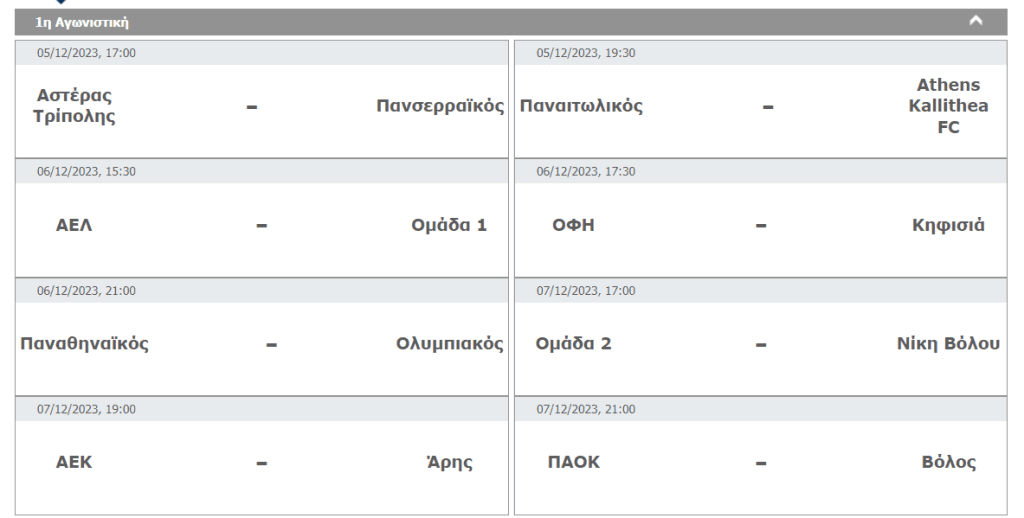Click Athens Kallithea FC team name
The height and width of the screenshot is (518, 1024).
[948, 106]
